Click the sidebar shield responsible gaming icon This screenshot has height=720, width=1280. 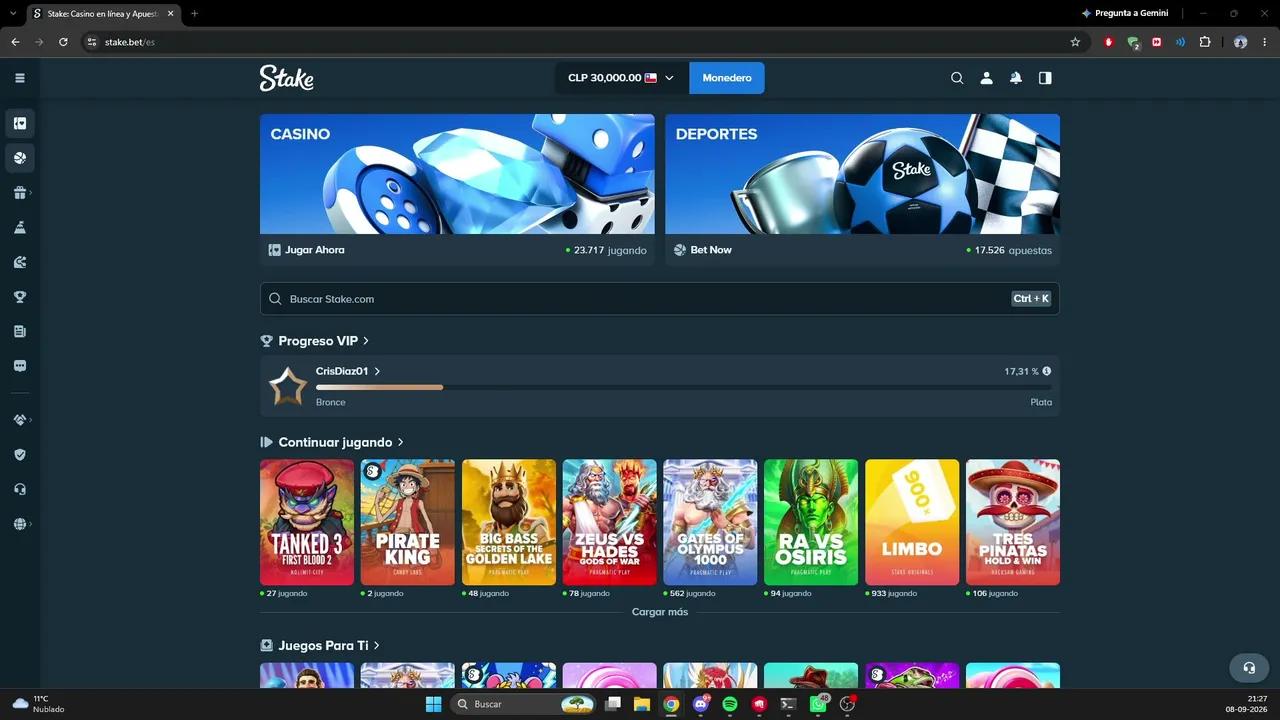(x=20, y=454)
